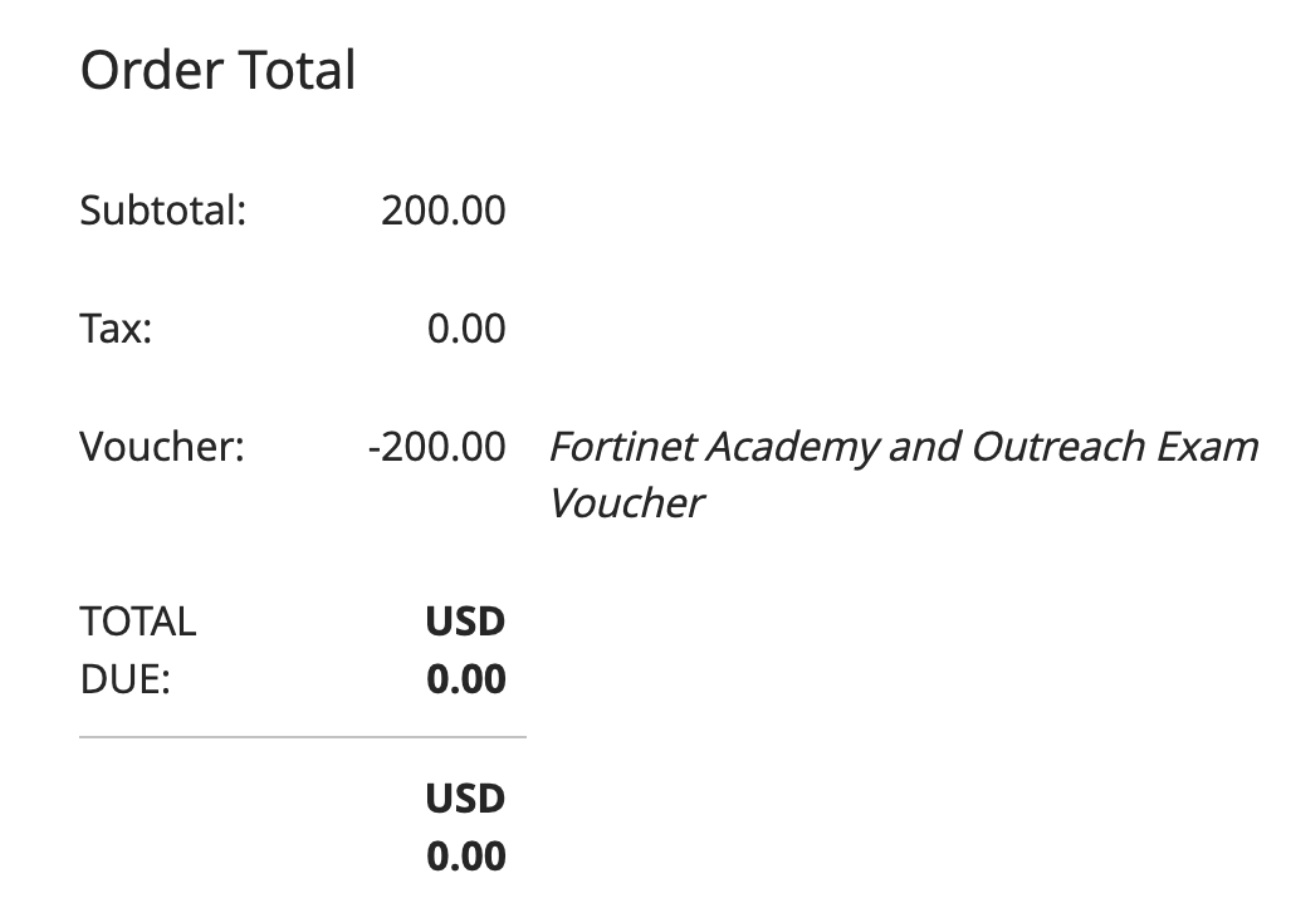Select the -200.00 voucher discount amount
Image resolution: width=1310 pixels, height=922 pixels.
[437, 446]
